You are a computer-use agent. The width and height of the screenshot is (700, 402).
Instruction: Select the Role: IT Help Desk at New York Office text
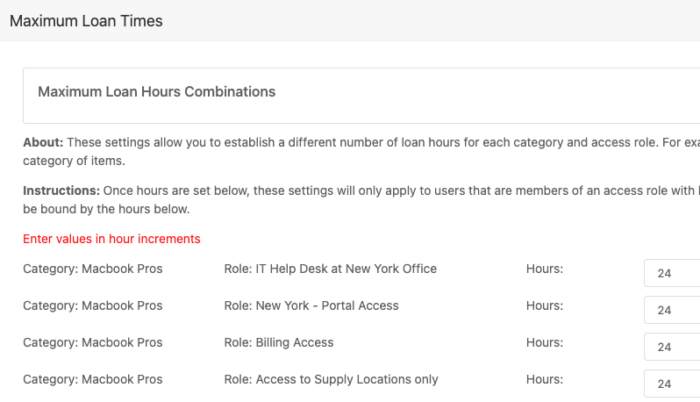tap(330, 269)
